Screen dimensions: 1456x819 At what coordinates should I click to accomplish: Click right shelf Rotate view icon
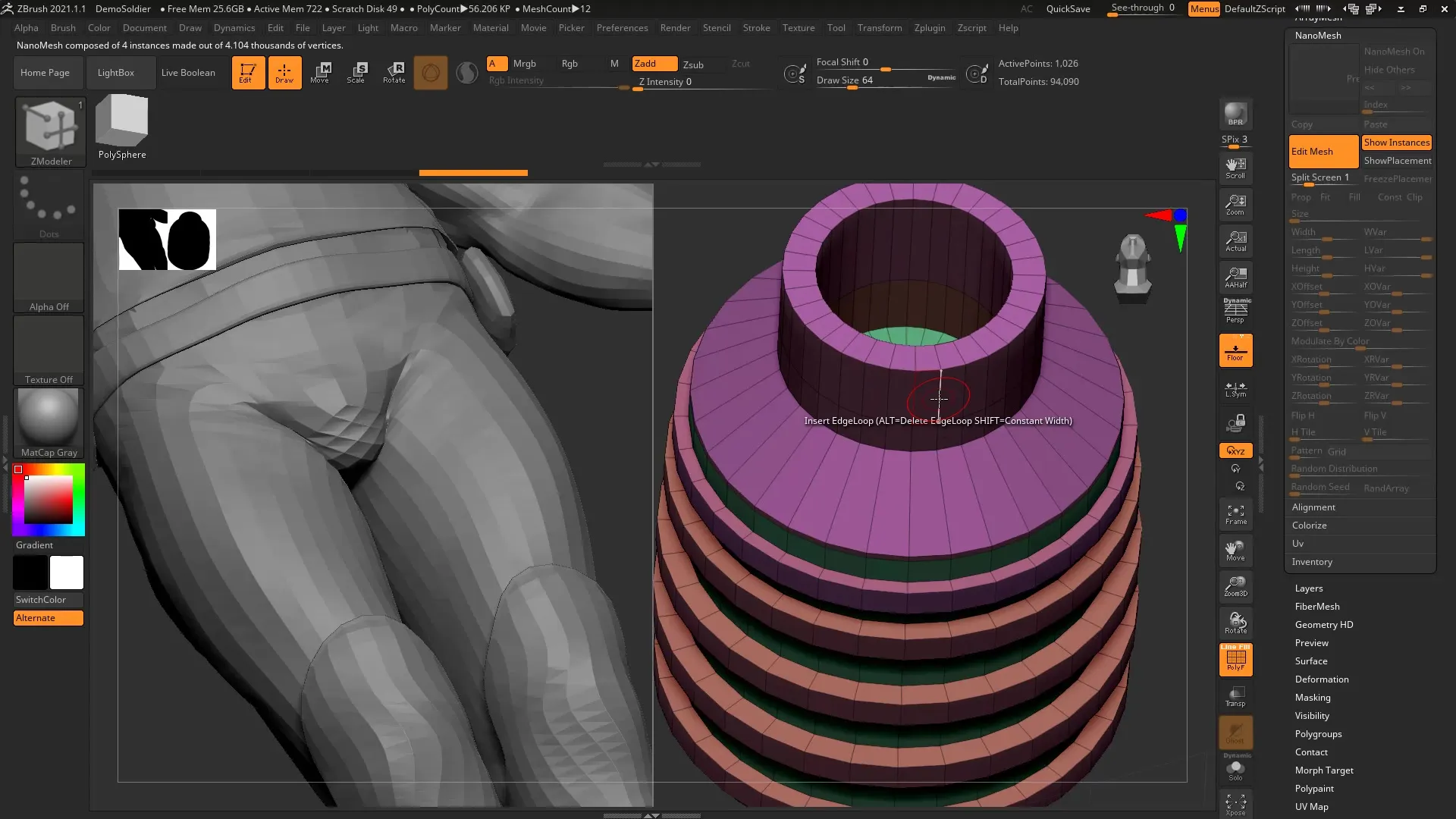tap(1235, 623)
